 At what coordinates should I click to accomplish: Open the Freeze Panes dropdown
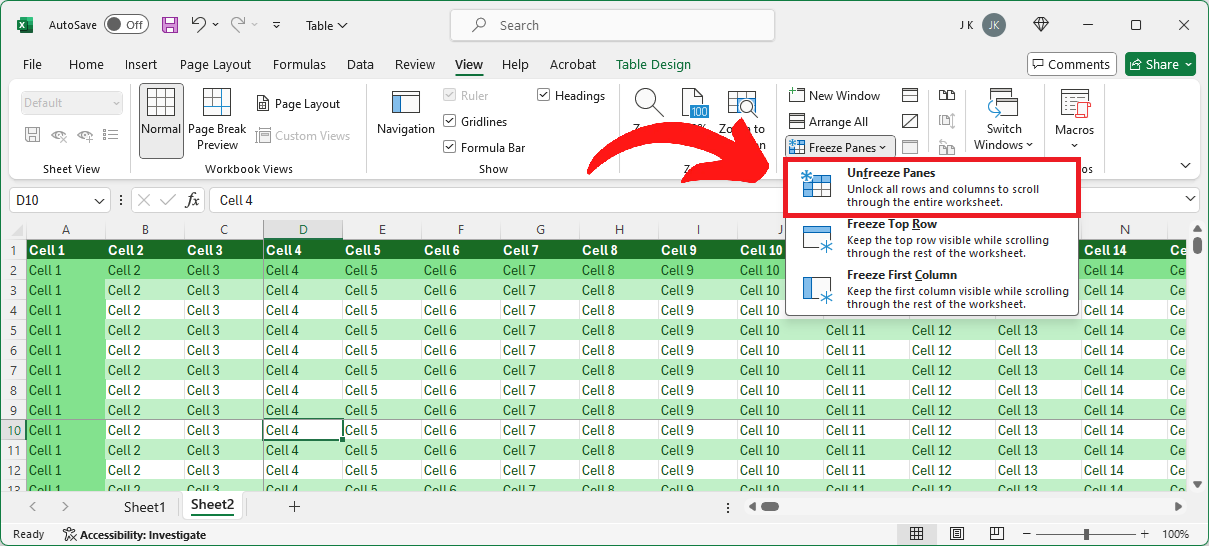click(838, 147)
